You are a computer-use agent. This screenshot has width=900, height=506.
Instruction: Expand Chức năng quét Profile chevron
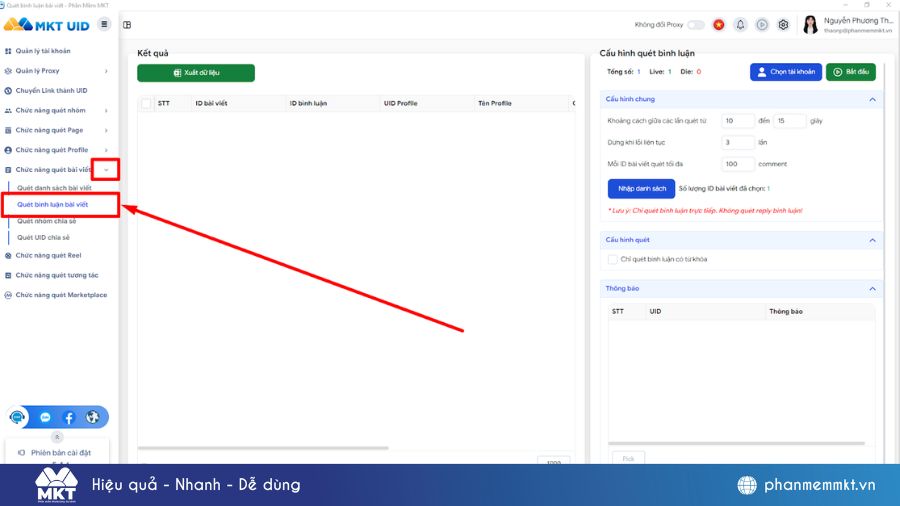tap(106, 150)
